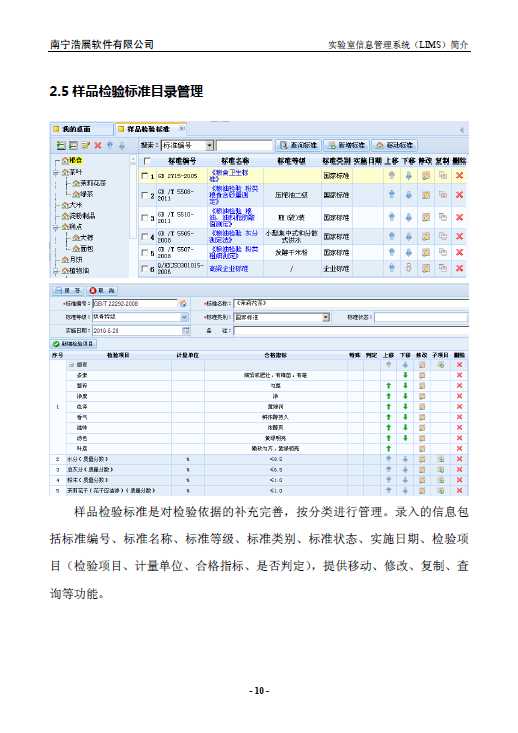Image resolution: width=518 pixels, height=733 pixels.
Task: Delete the 汤色 inspection item
Action: [x=459, y=438]
